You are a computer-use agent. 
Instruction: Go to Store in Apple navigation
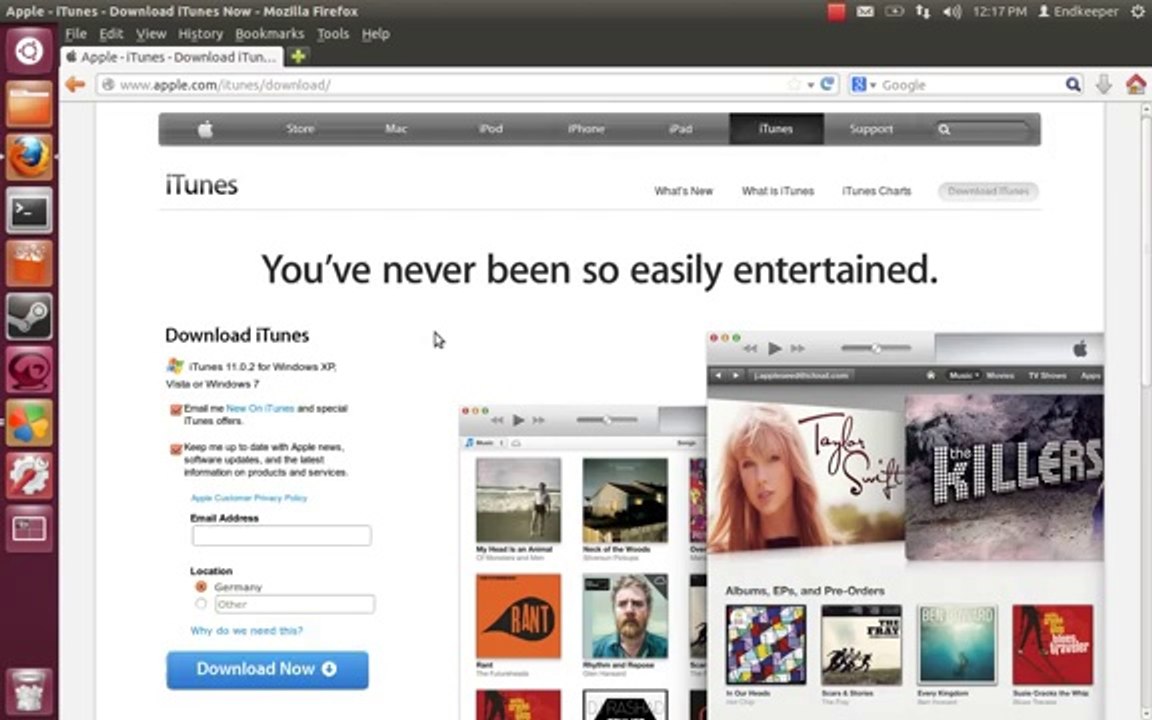click(300, 129)
